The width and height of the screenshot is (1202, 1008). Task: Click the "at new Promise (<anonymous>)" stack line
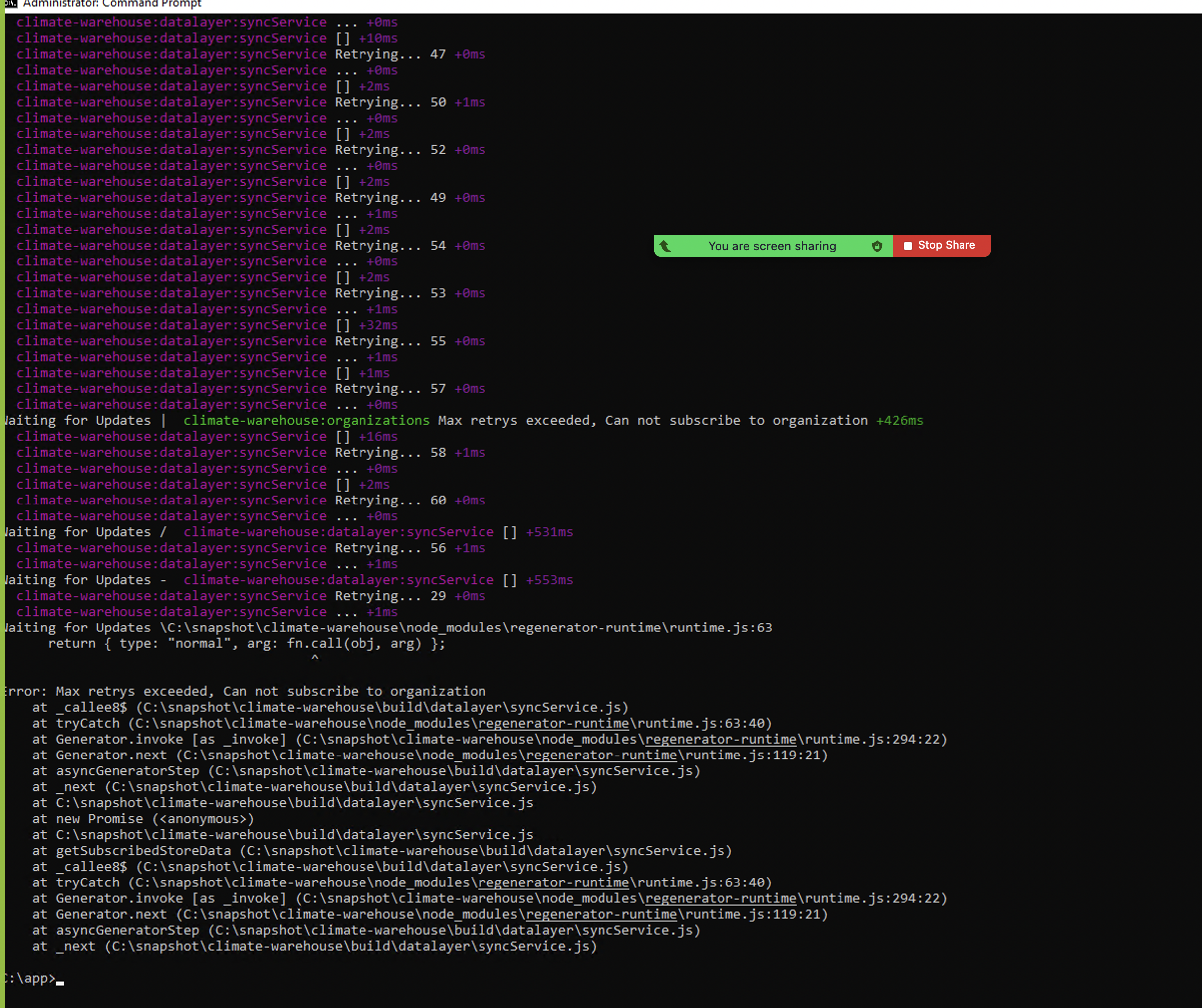coord(143,819)
